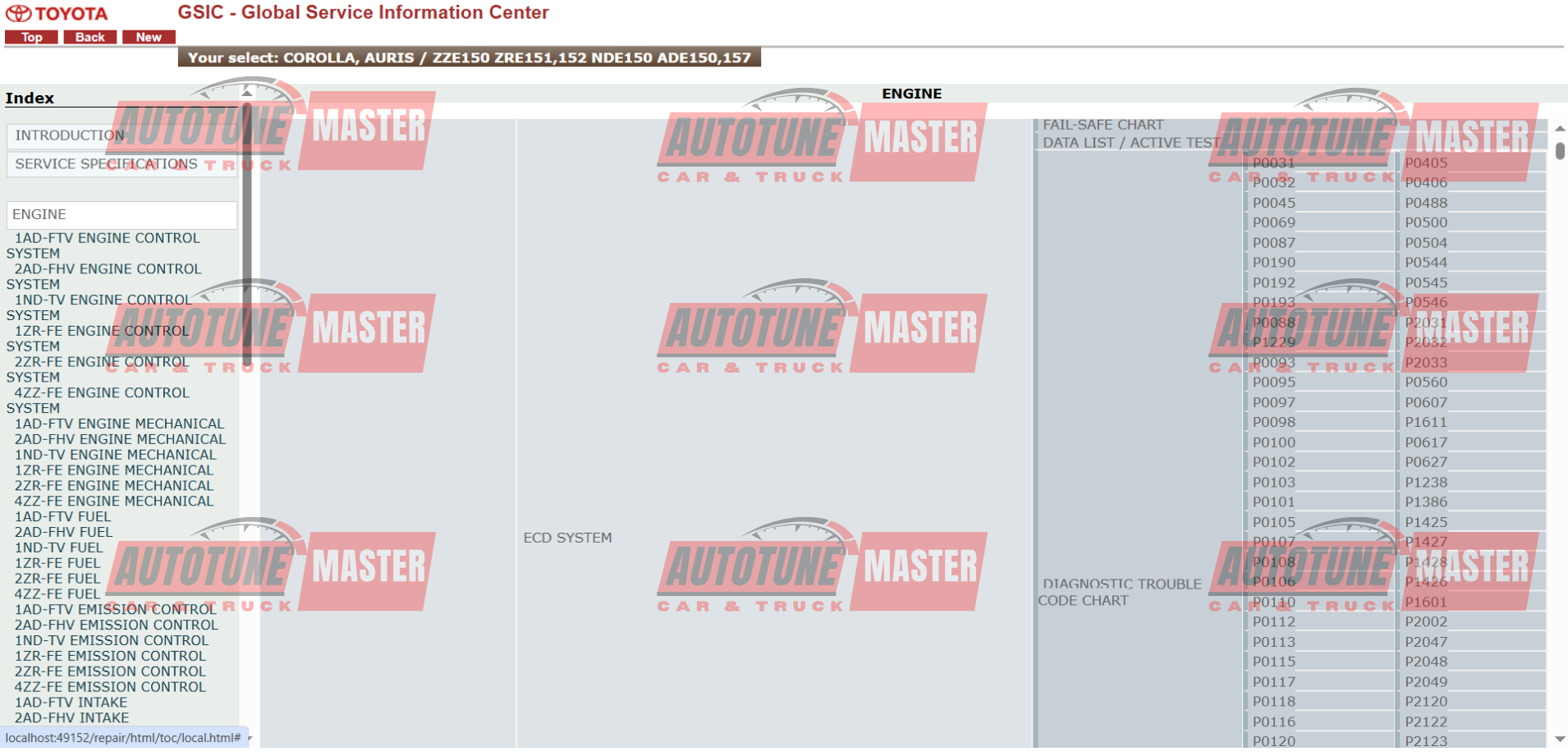Image resolution: width=1568 pixels, height=756 pixels.
Task: Select the ENGINE index heading
Action: 121,215
